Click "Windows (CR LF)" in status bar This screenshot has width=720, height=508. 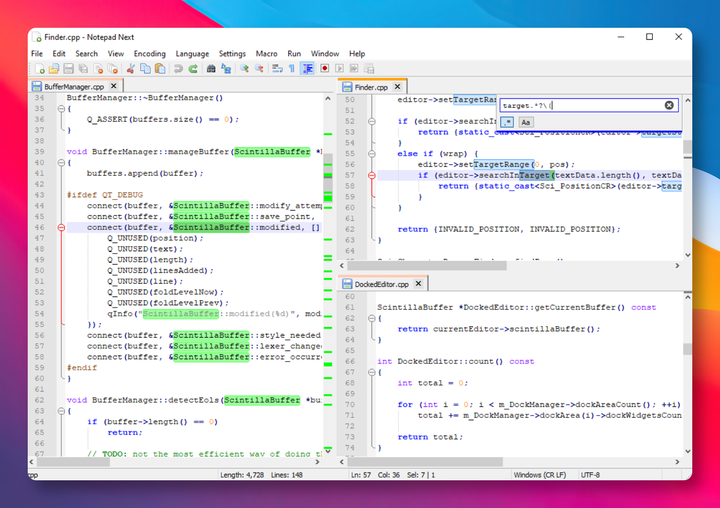click(x=540, y=475)
